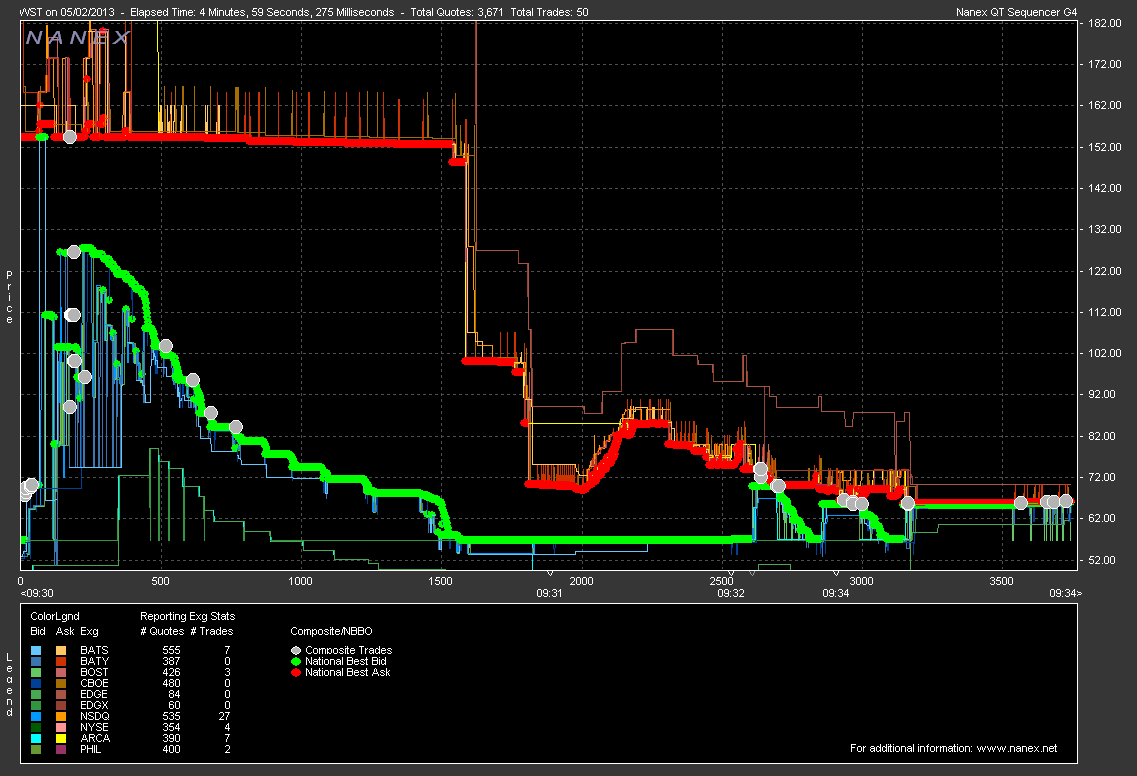Click the EDGE ask color swatch
Image resolution: width=1137 pixels, height=776 pixels.
click(x=61, y=694)
